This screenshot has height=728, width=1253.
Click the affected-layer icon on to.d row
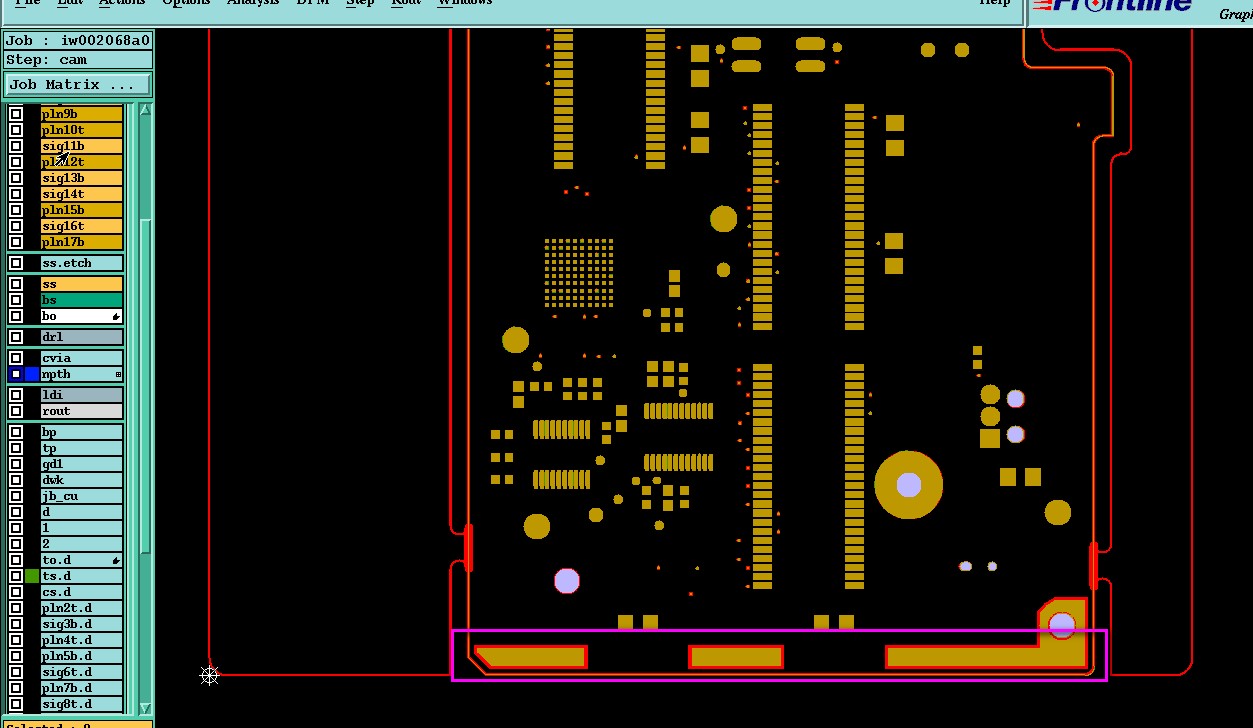pos(116,560)
